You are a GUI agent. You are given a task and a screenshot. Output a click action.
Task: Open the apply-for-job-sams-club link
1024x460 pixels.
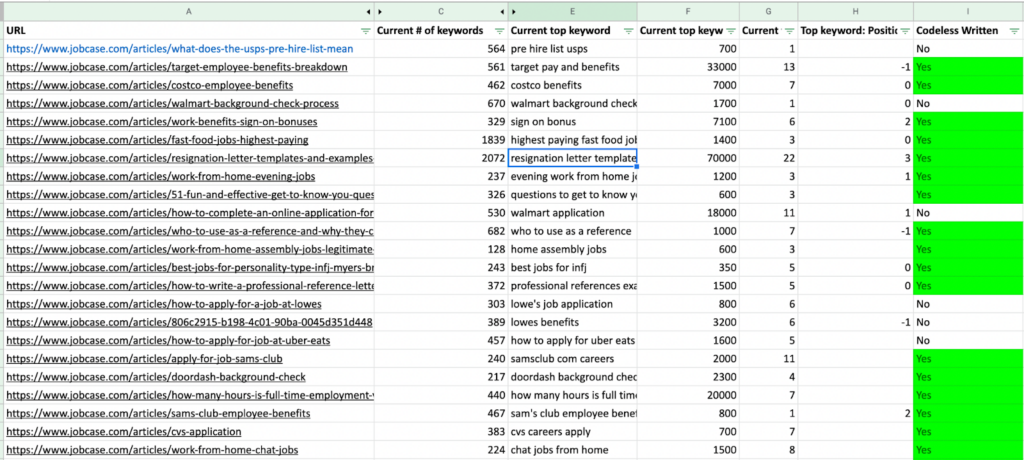(144, 359)
